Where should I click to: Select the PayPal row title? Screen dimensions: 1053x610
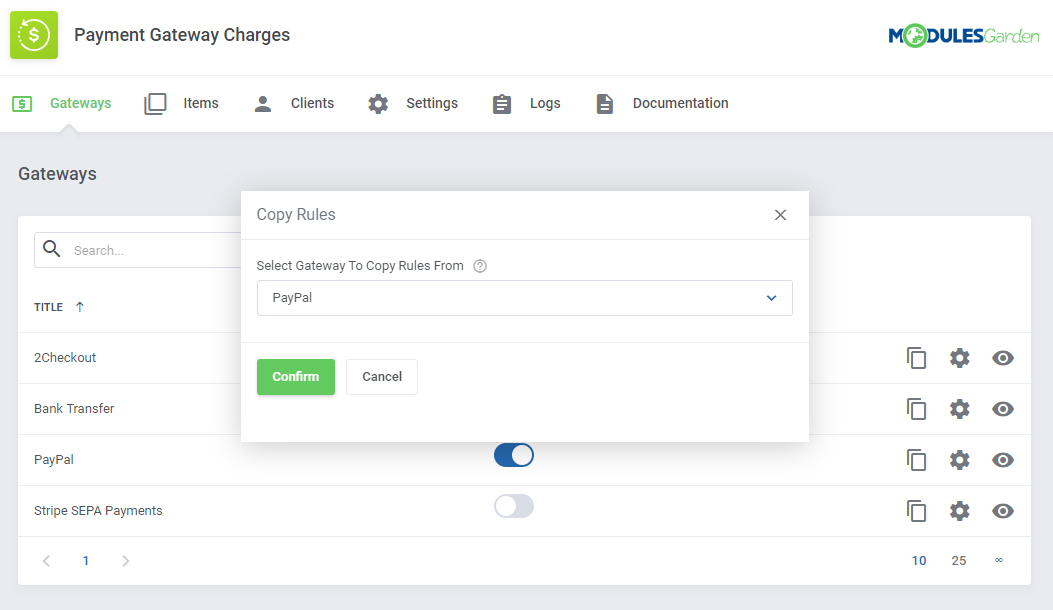[x=54, y=460]
